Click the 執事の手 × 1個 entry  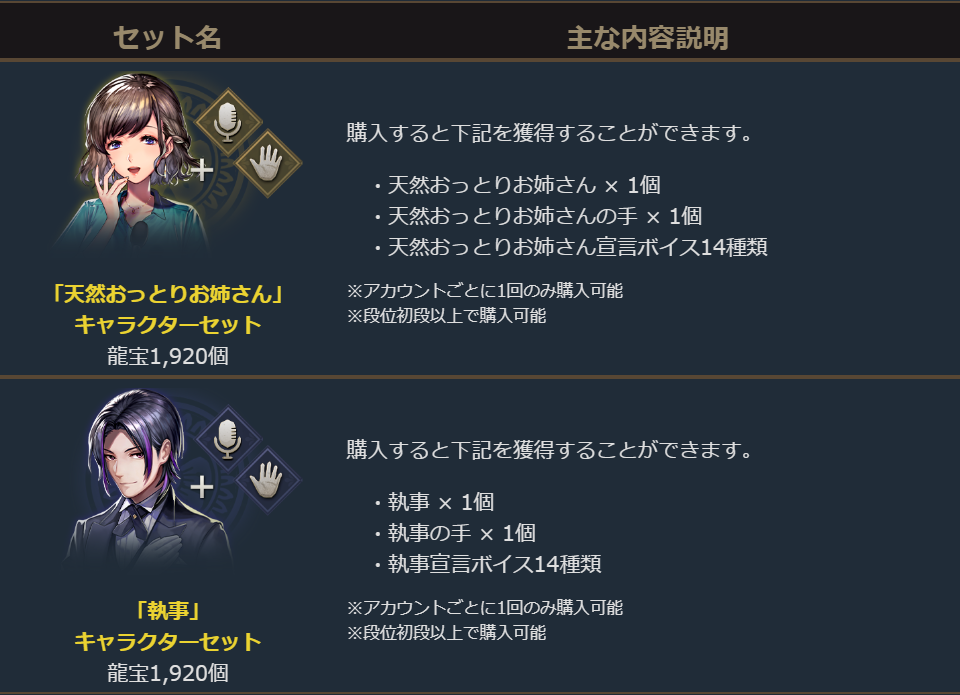pos(461,533)
